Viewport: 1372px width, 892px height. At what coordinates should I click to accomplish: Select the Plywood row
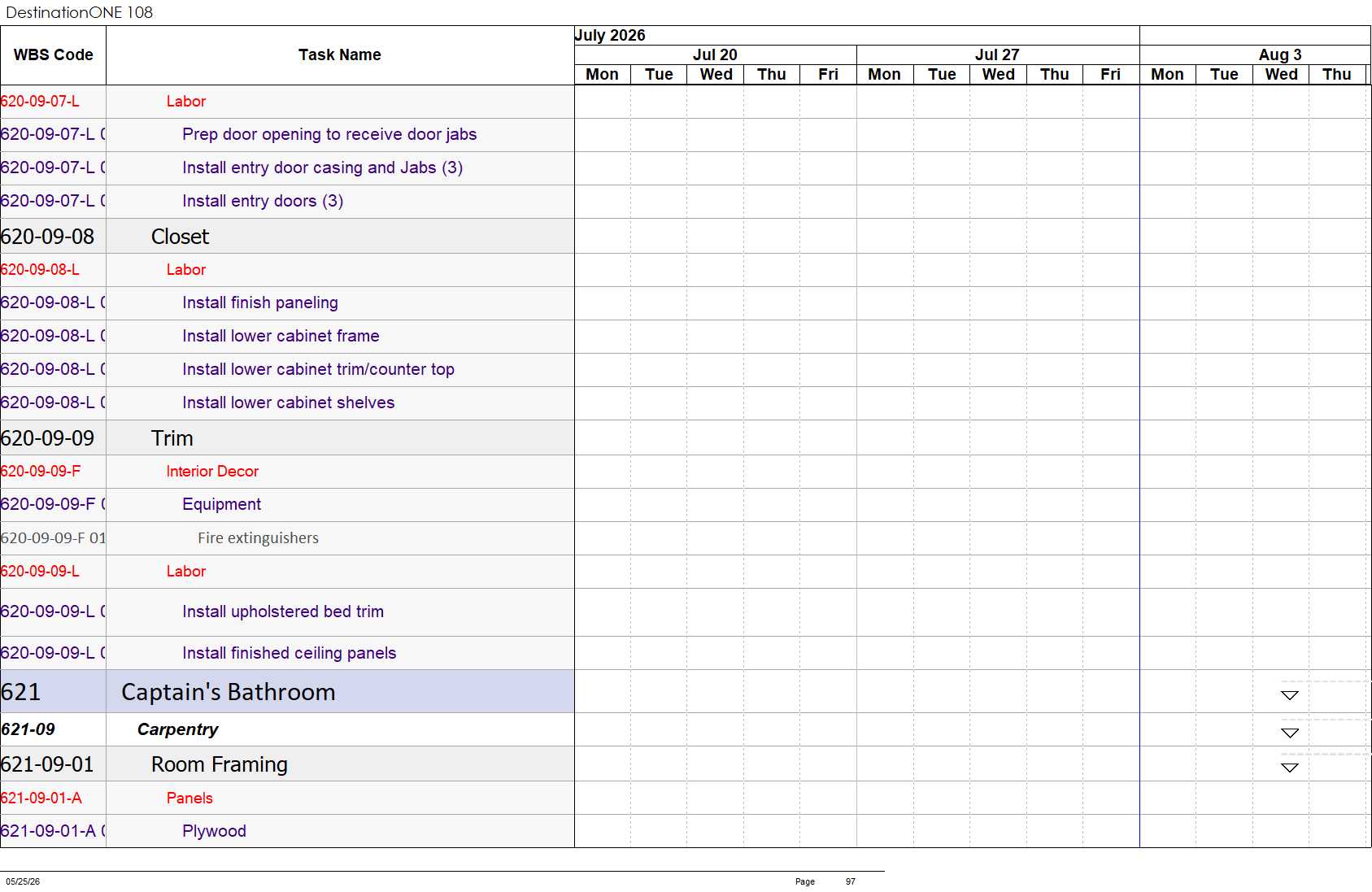coord(287,831)
